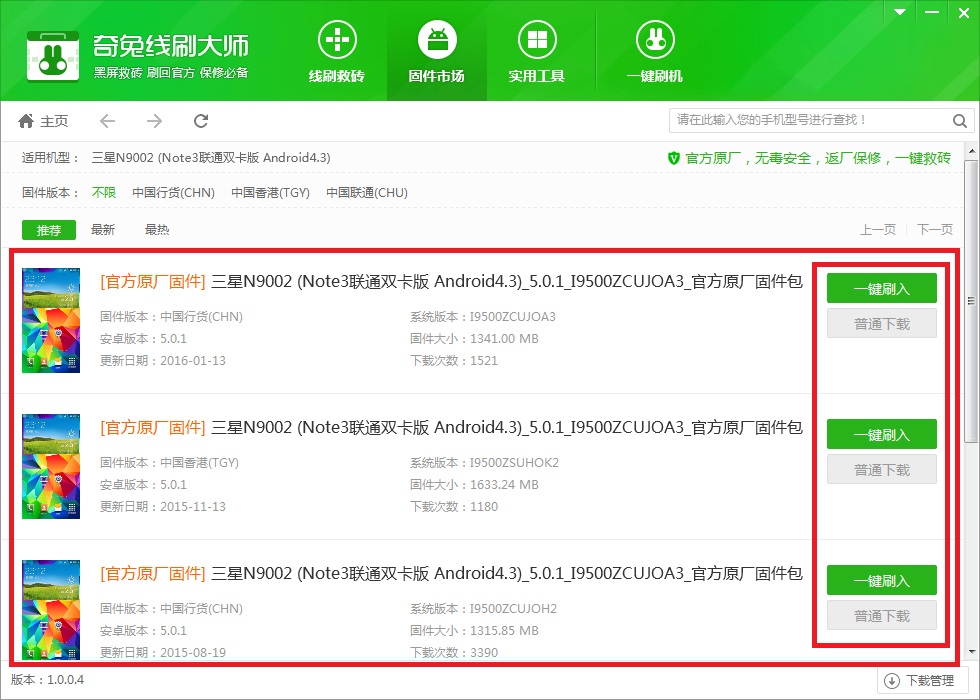Image resolution: width=980 pixels, height=700 pixels.
Task: Open the 实用工具 section
Action: 537,52
